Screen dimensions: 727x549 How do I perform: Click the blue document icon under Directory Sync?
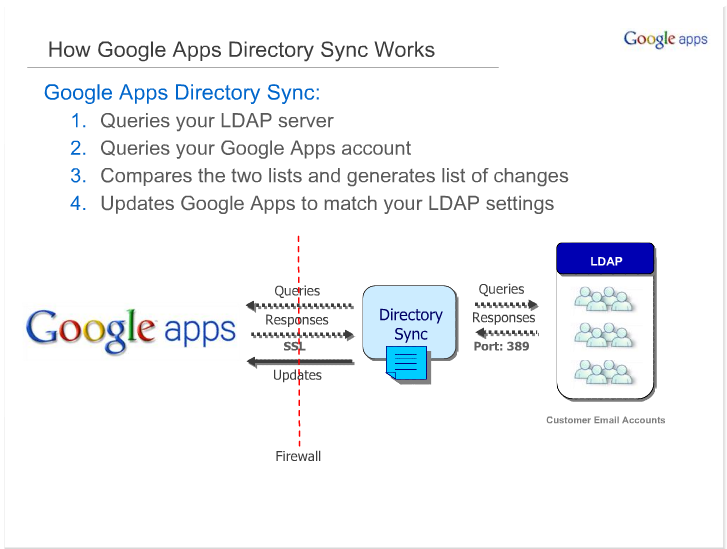(407, 364)
